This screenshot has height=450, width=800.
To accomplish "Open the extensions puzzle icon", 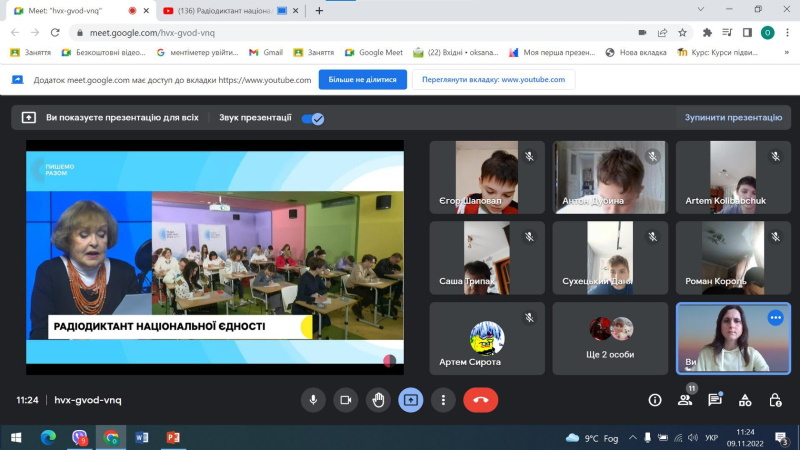I will 707,33.
